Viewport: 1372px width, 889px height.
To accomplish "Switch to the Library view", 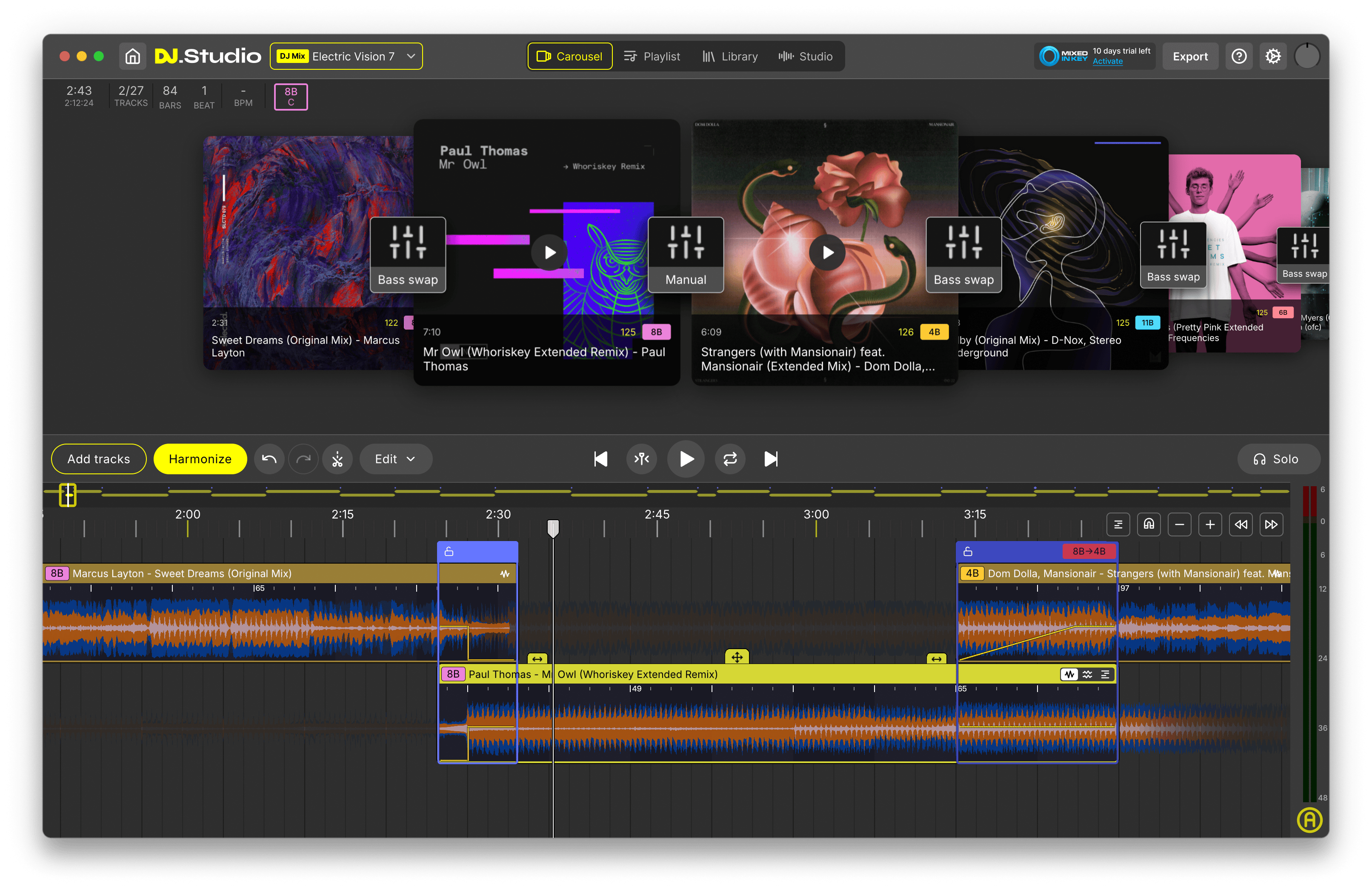I will (730, 57).
